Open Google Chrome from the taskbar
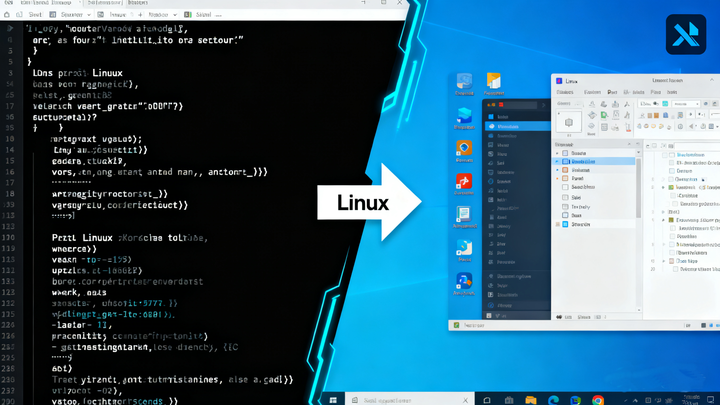 pos(597,400)
